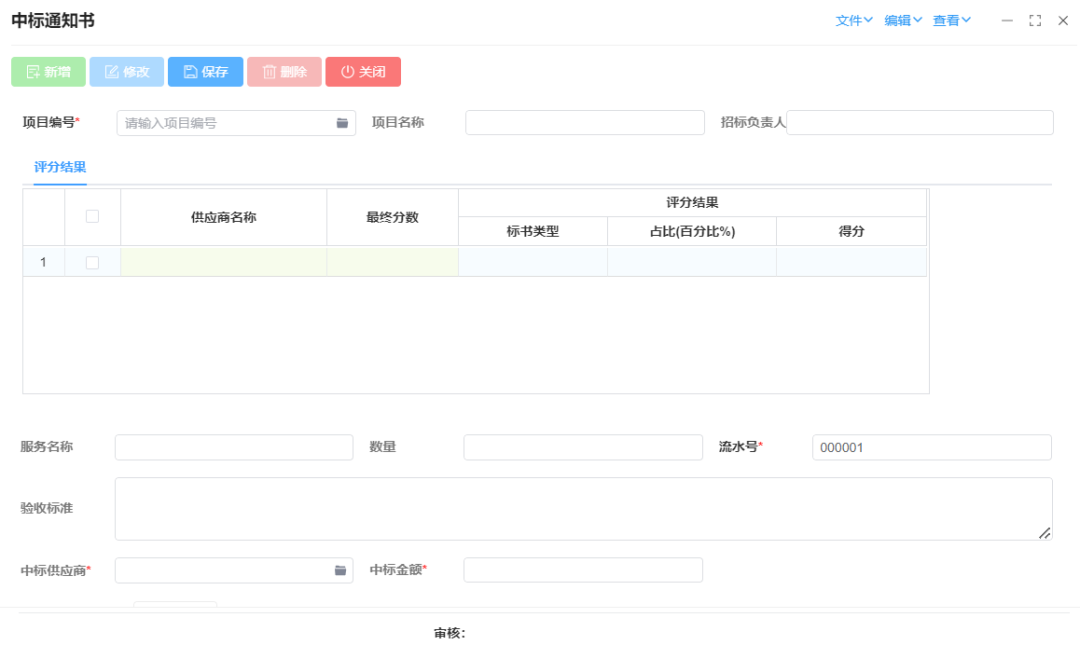This screenshot has height=645, width=1080.
Task: Click row 1 标书类型 cell
Action: coord(533,262)
